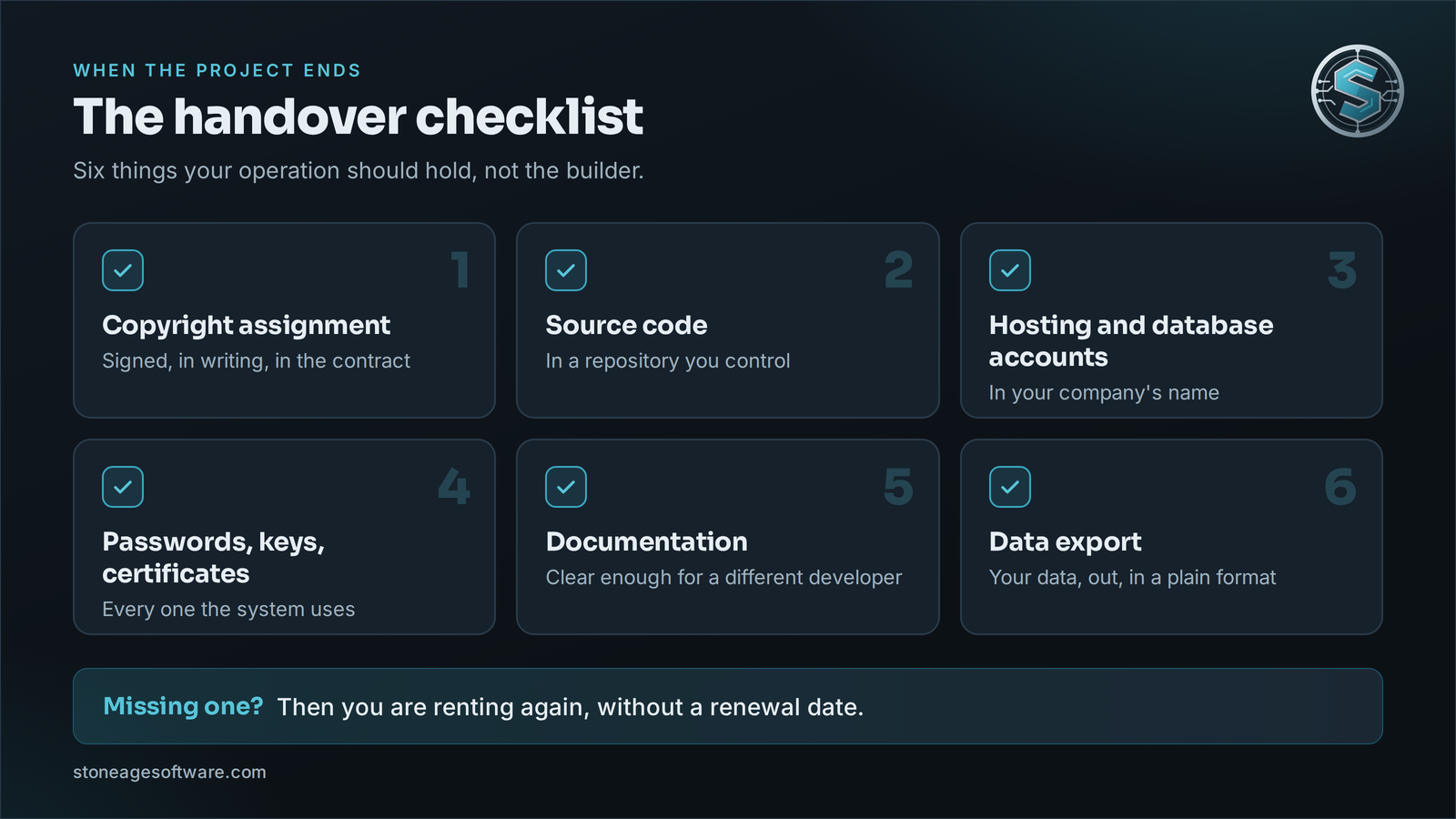Click the number 4 on Passwords card

pos(454,487)
